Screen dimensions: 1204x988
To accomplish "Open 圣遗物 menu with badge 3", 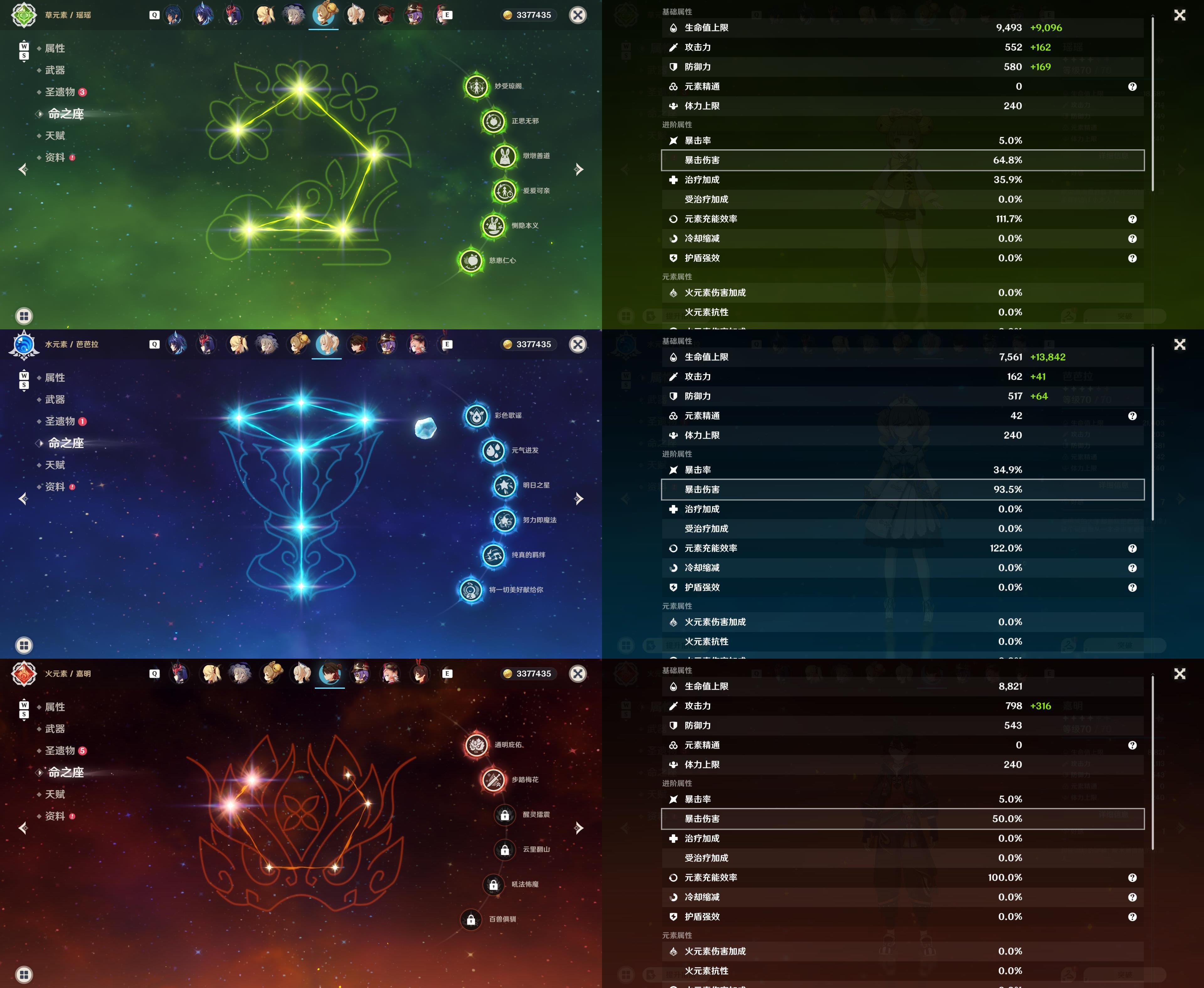I will click(61, 92).
